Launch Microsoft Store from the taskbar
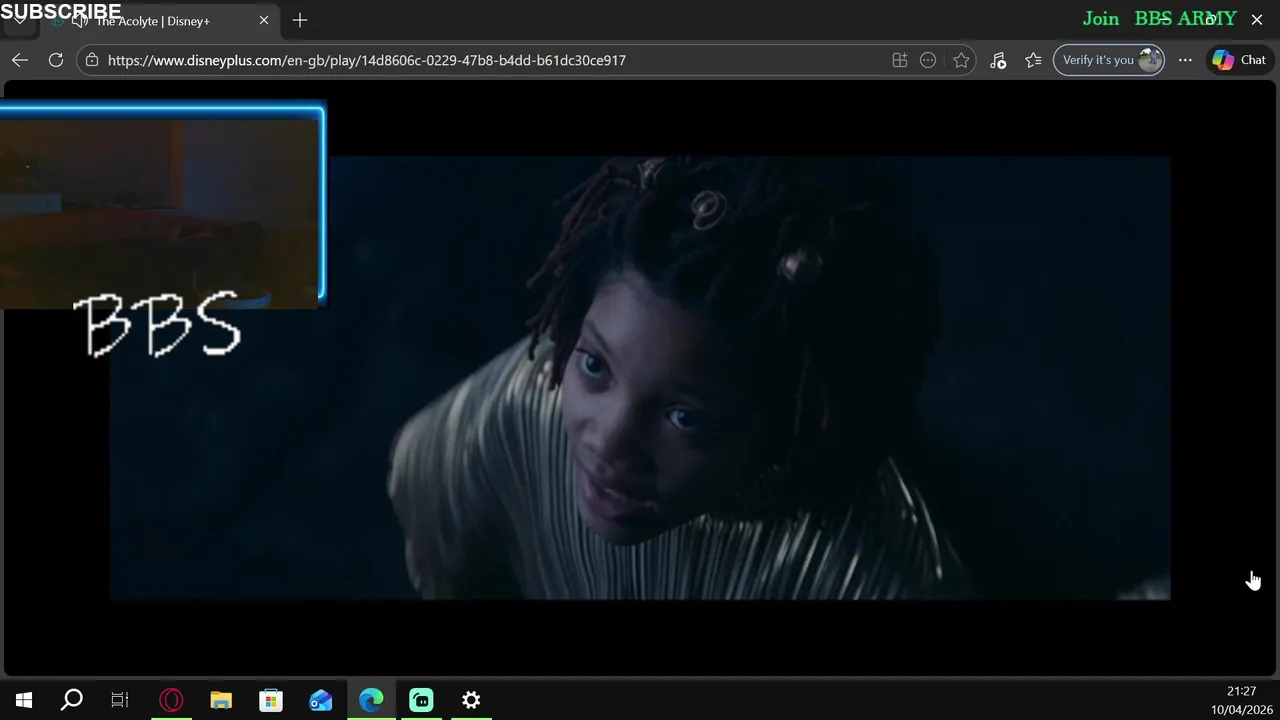Viewport: 1280px width, 720px height. coord(271,700)
